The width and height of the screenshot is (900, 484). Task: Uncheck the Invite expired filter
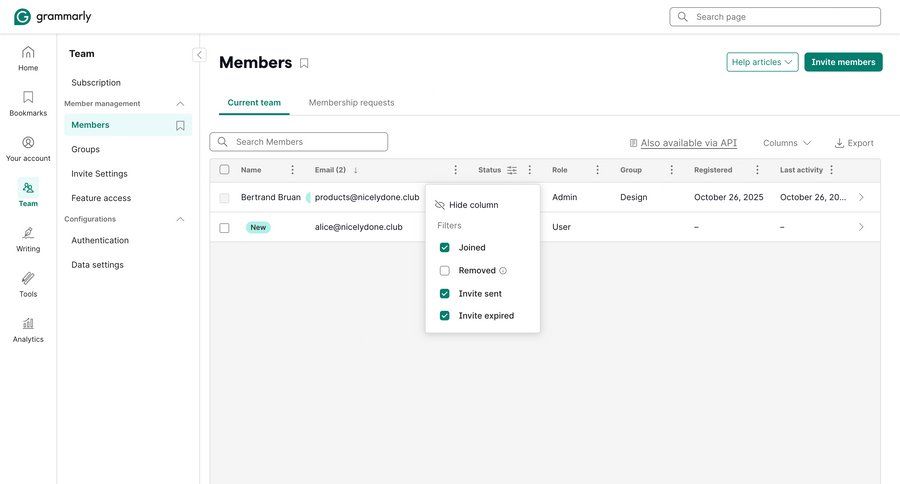click(444, 316)
